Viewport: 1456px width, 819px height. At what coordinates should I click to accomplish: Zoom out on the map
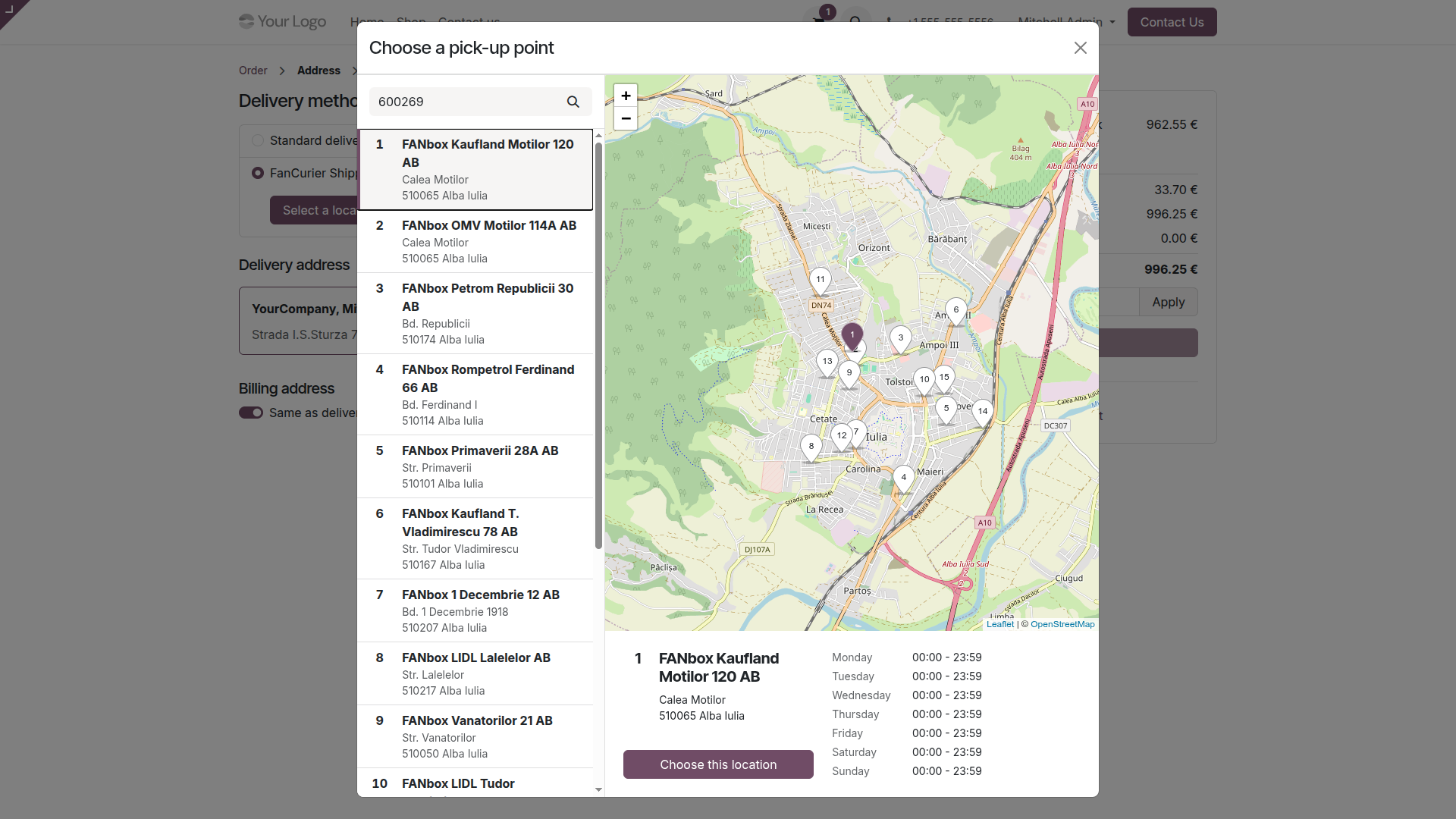click(x=626, y=118)
